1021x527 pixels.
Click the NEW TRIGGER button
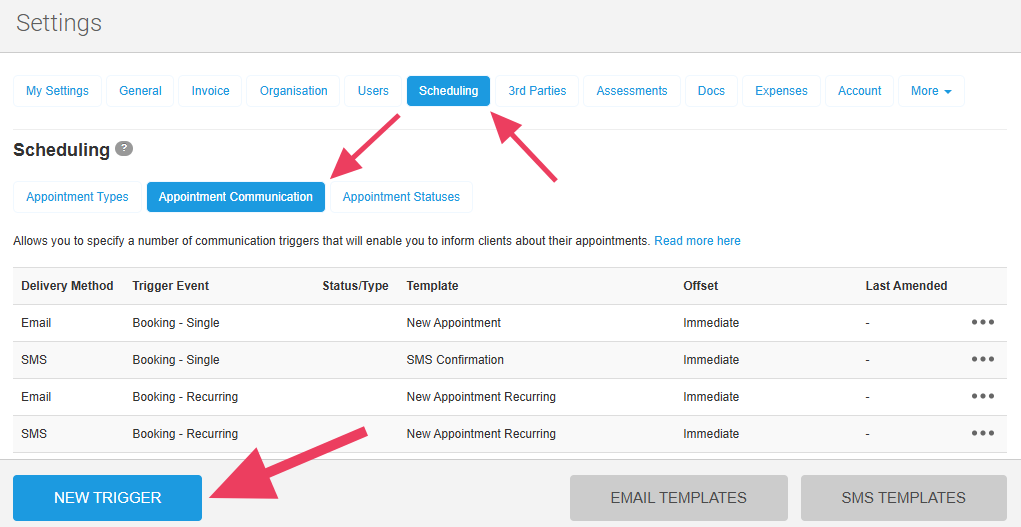click(x=107, y=498)
